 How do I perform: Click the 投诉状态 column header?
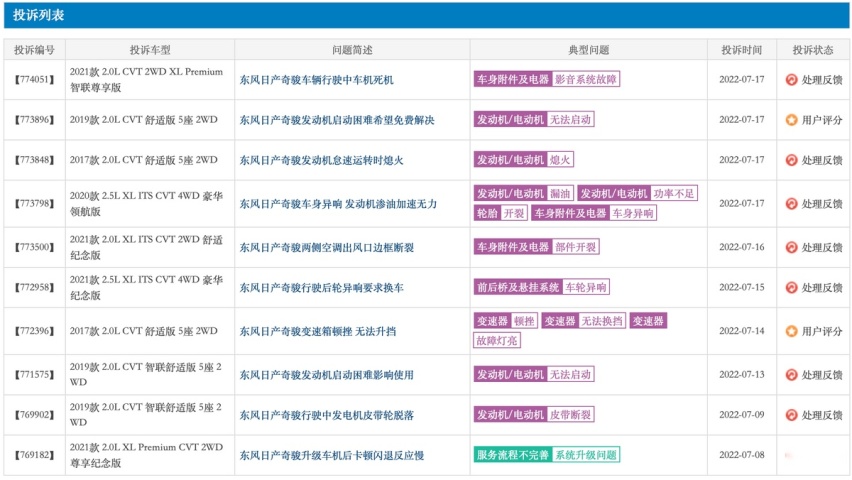point(813,50)
